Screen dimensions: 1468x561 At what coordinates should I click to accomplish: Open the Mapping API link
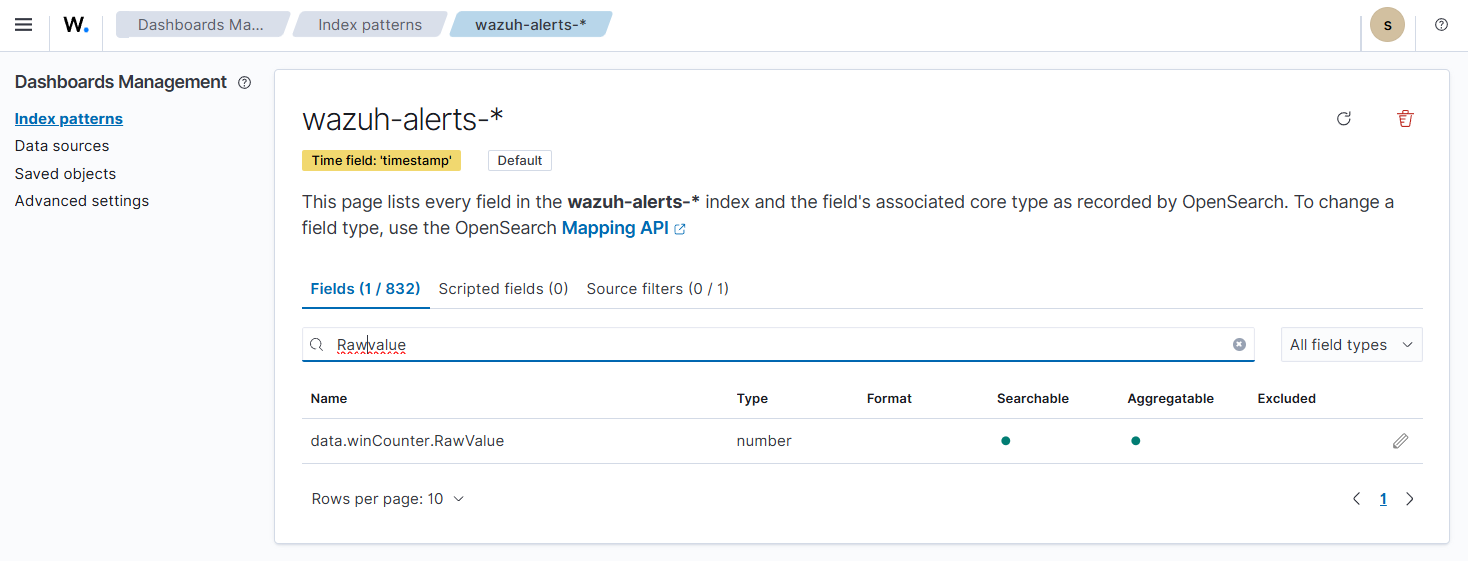(x=624, y=228)
